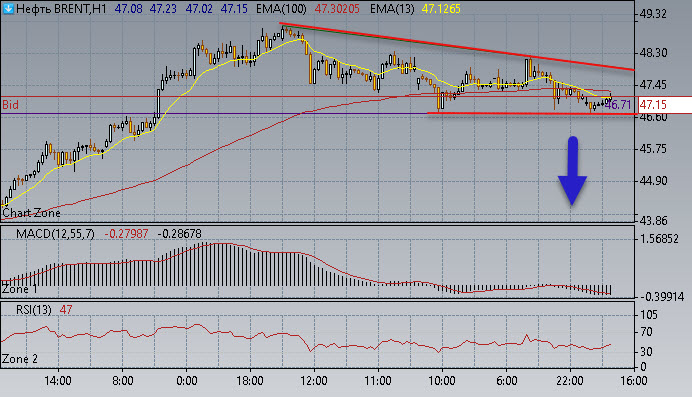Click the yellow EMA(13) value 47.1265
Screen dimensions: 692x397
[x=441, y=9]
